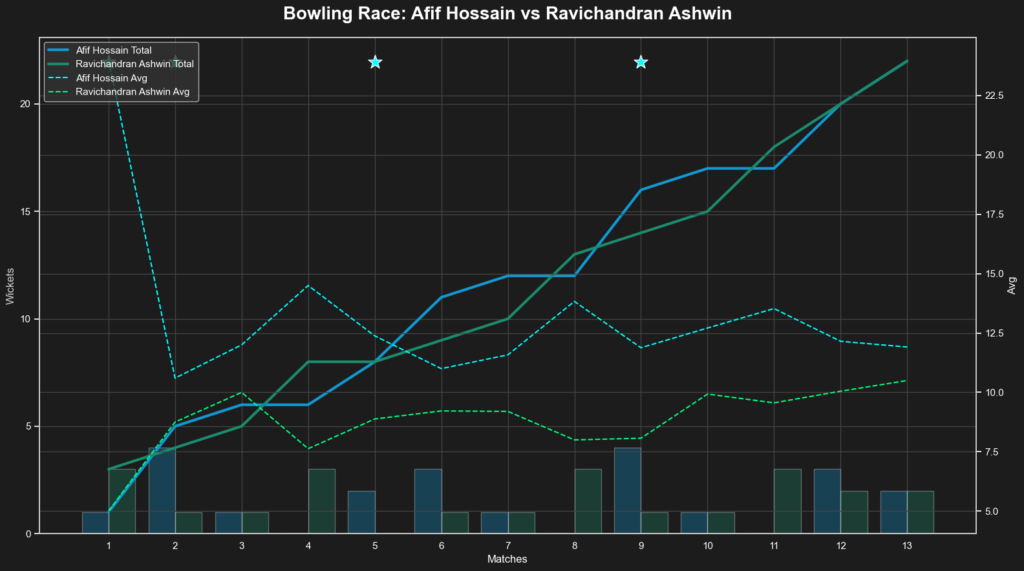Click the Matches x-axis label
The height and width of the screenshot is (571, 1024).
click(x=507, y=560)
